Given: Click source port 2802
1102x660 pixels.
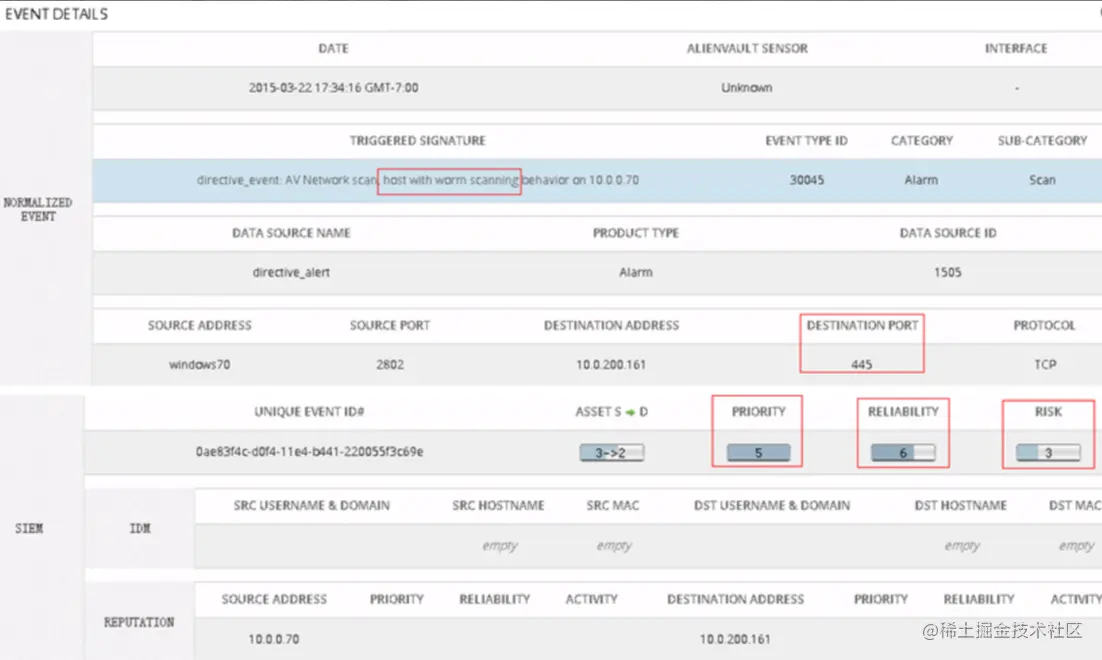Looking at the screenshot, I should point(389,364).
